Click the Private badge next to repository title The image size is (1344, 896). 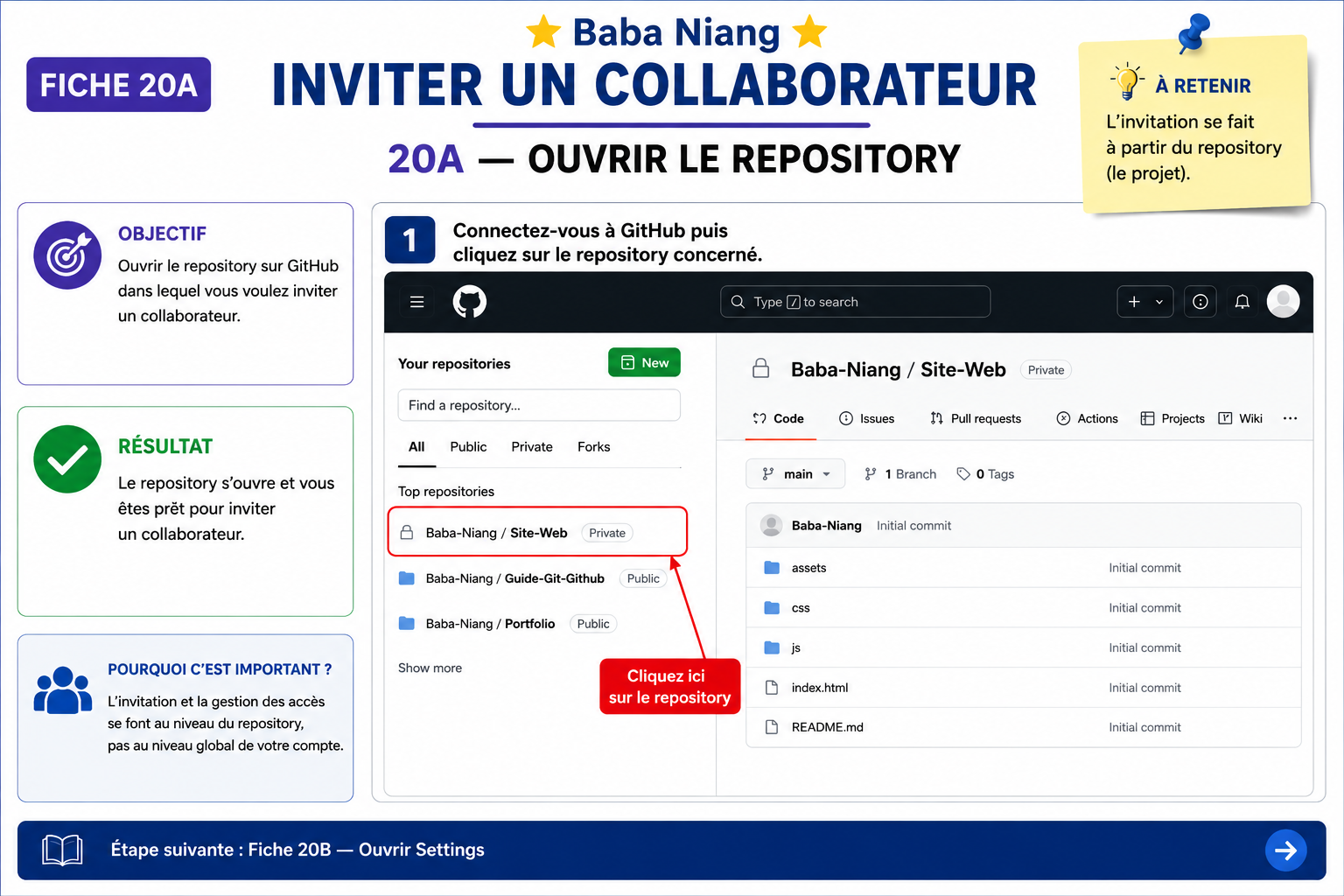pos(1046,370)
